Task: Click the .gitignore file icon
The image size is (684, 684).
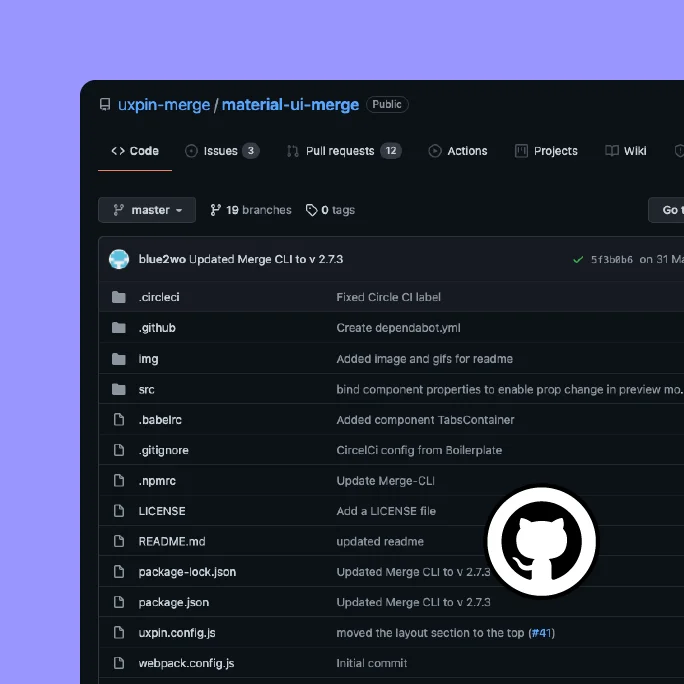Action: 119,450
